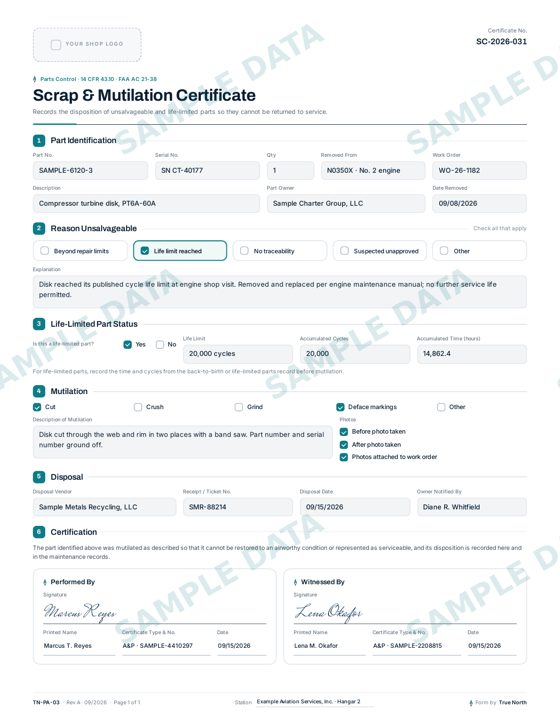Image resolution: width=560 pixels, height=725 pixels.
Task: Click printed name Marcus T. Reyes
Action: tap(68, 646)
